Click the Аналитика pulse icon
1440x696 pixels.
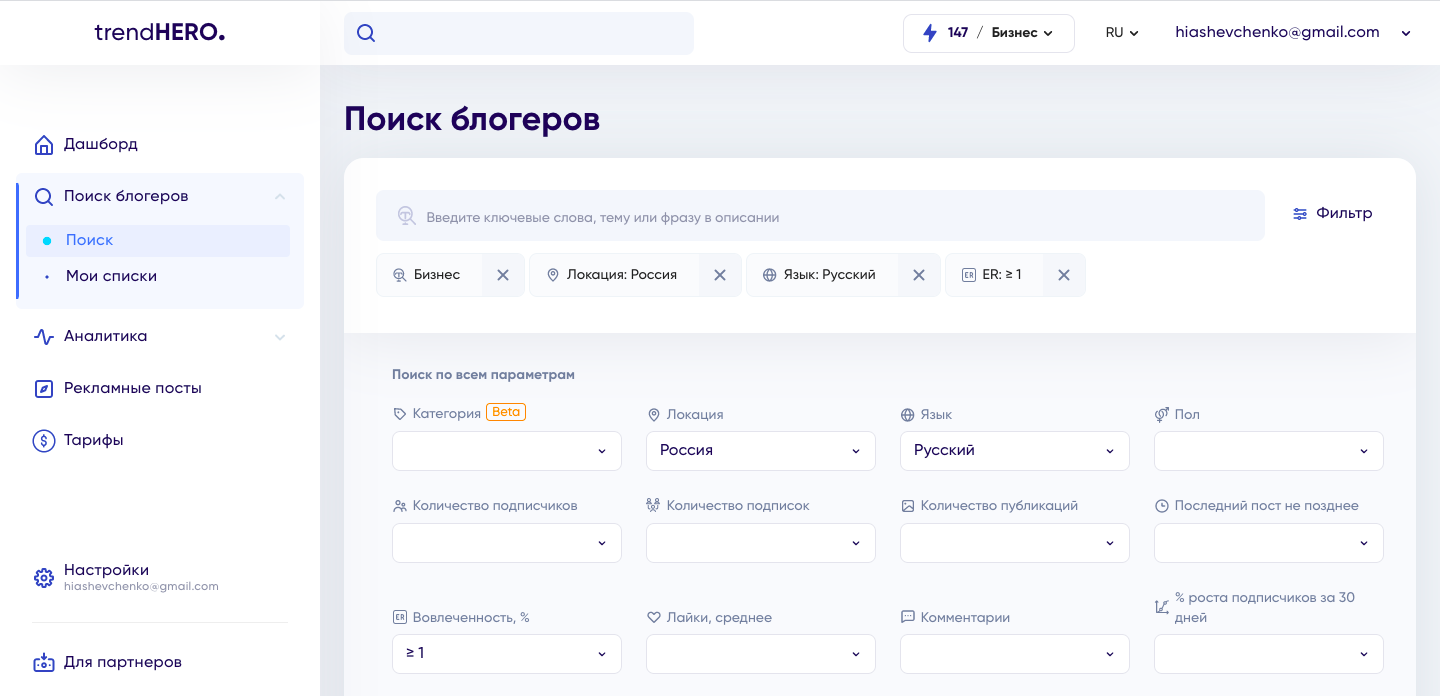click(43, 337)
